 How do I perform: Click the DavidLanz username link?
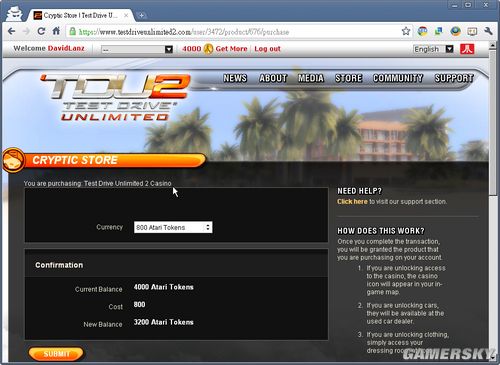(66, 48)
